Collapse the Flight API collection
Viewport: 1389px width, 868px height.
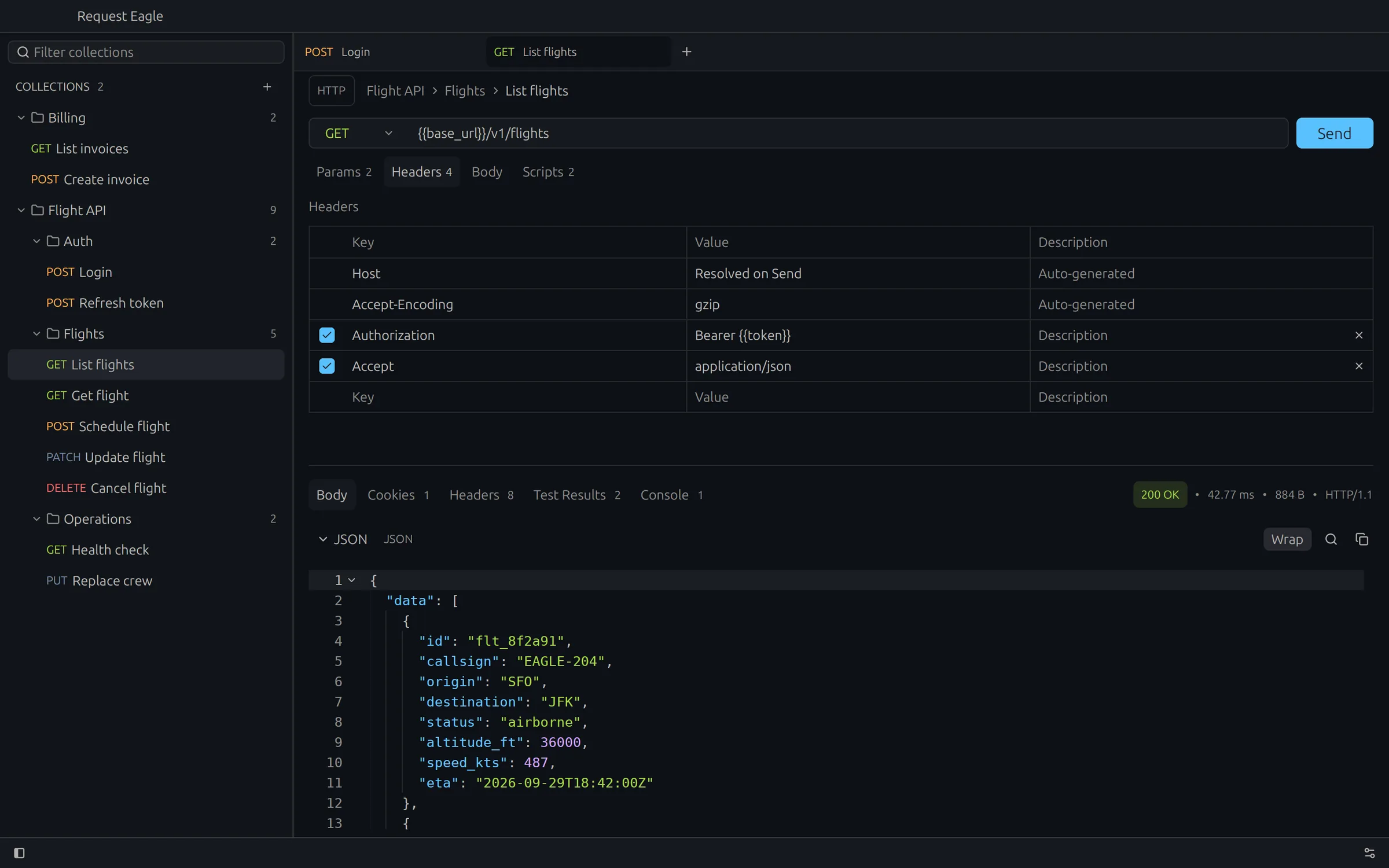(x=21, y=211)
